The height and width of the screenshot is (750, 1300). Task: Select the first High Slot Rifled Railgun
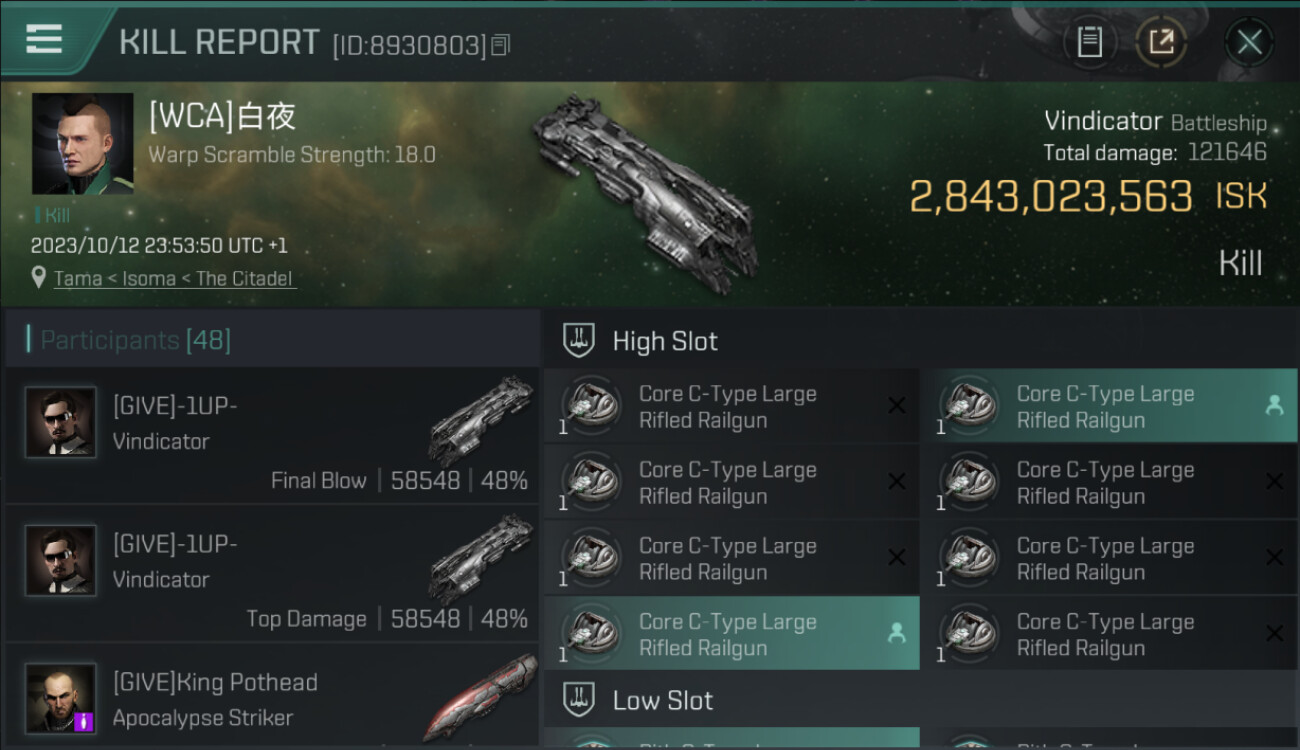point(732,406)
